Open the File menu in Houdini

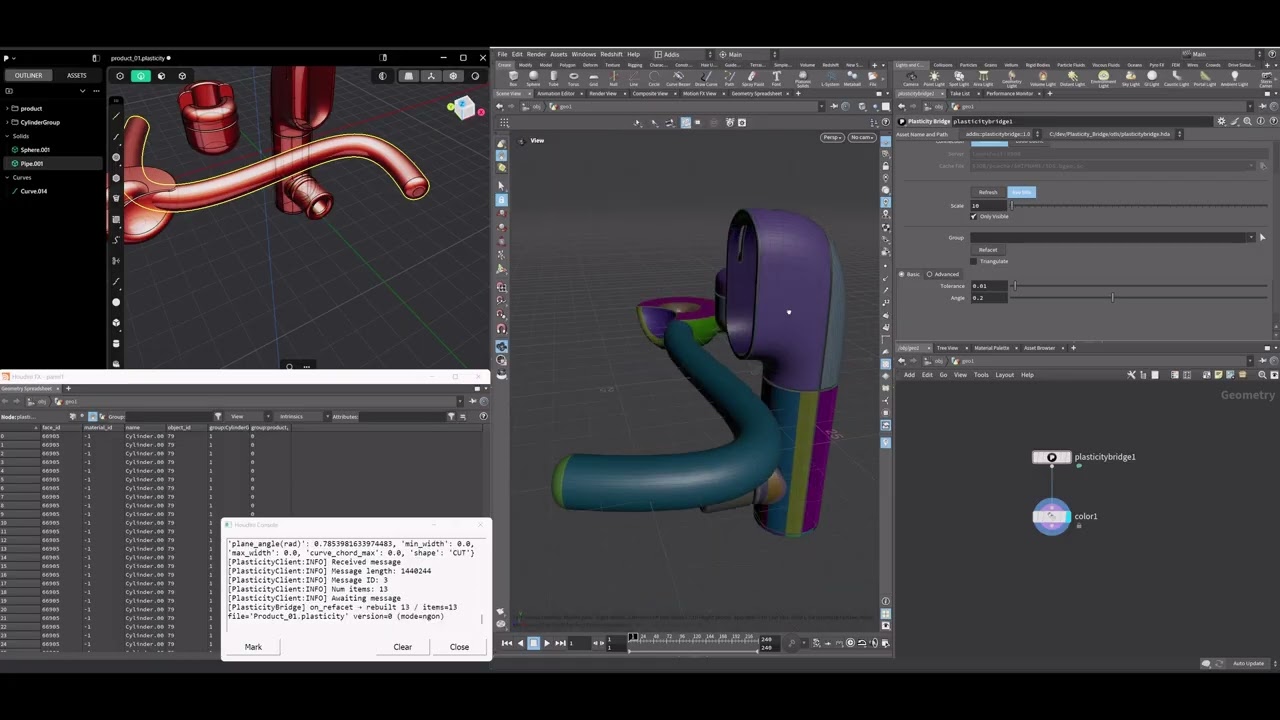[503, 54]
